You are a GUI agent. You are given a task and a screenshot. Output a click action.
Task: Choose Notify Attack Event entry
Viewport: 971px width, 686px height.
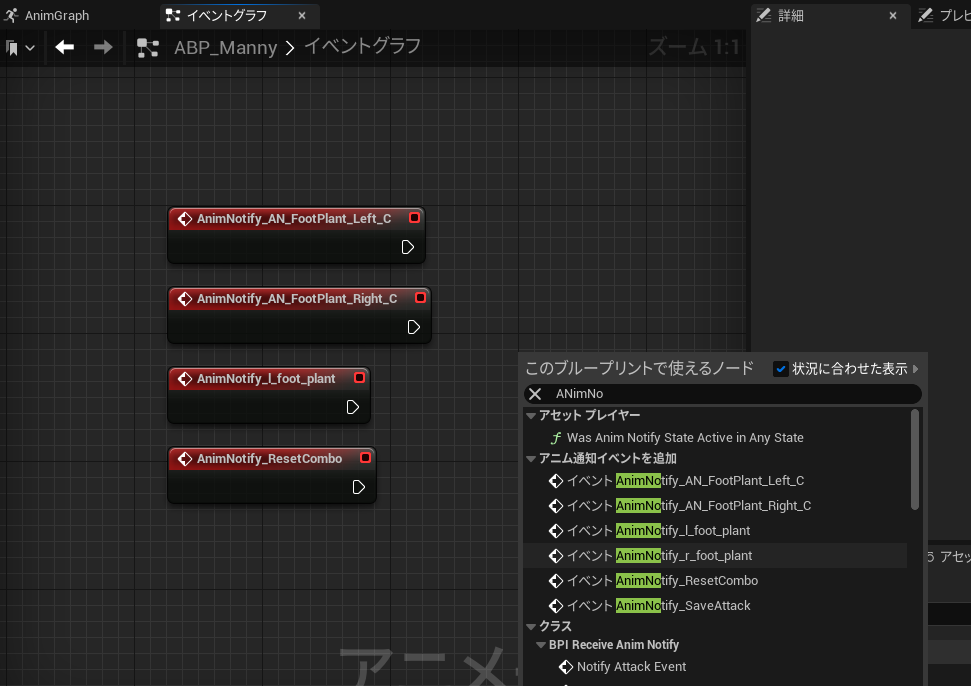click(x=631, y=667)
